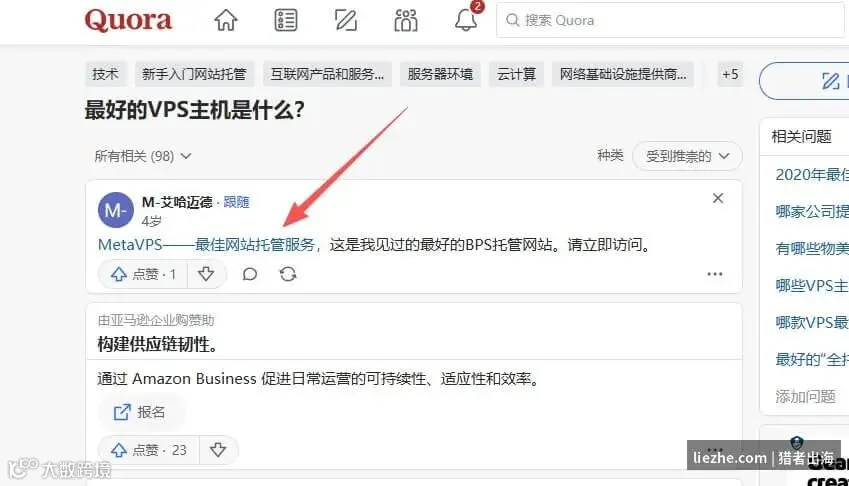
Task: Go to the Home feed icon
Action: (225, 21)
